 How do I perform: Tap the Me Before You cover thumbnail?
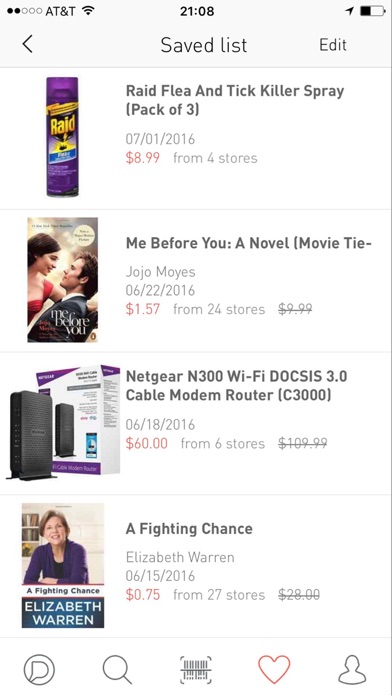coord(63,280)
